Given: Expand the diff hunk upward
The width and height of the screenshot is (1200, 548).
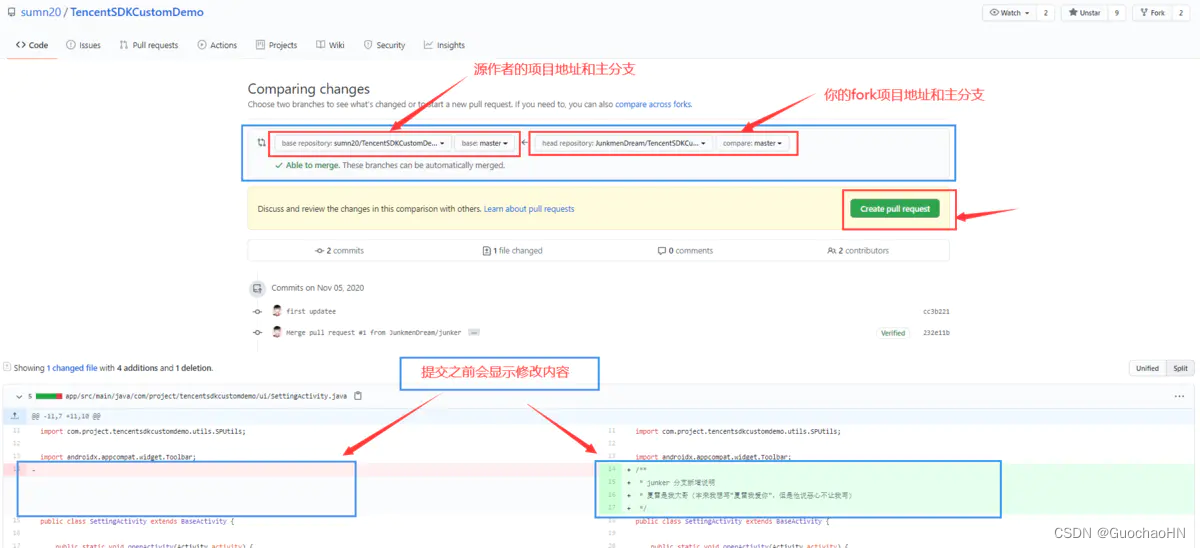Looking at the screenshot, I should [14, 414].
